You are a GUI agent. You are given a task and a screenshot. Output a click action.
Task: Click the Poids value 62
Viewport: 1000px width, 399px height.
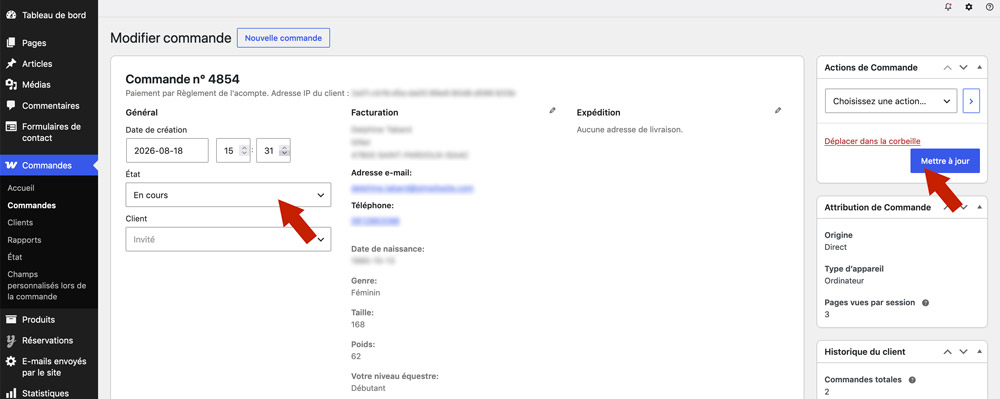tap(356, 356)
